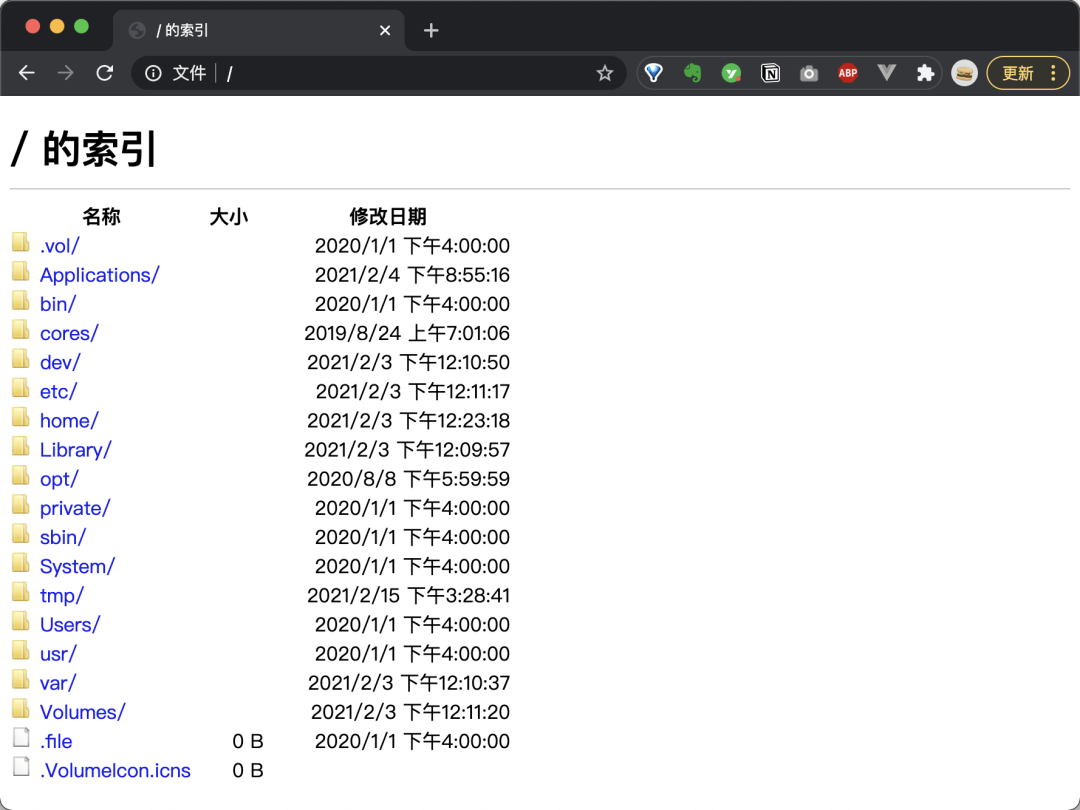This screenshot has height=810, width=1080.
Task: Open the System/ directory link
Action: click(x=77, y=566)
